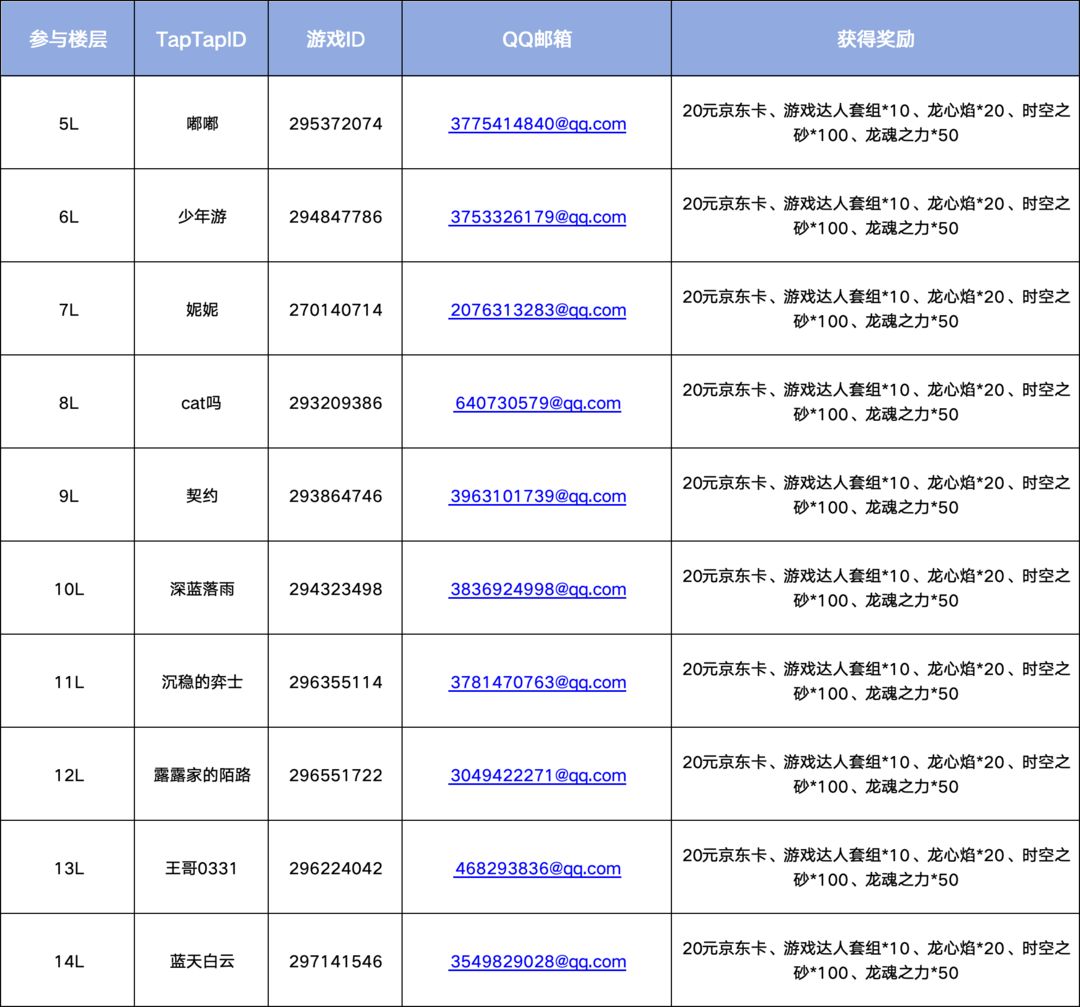The image size is (1080, 1007).
Task: Select the reward cell in row 9L
Action: pos(875,495)
